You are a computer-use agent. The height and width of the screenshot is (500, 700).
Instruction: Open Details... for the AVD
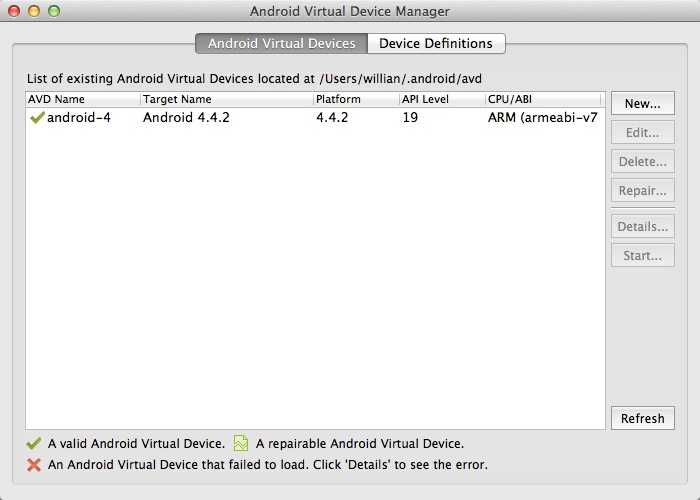click(x=642, y=227)
